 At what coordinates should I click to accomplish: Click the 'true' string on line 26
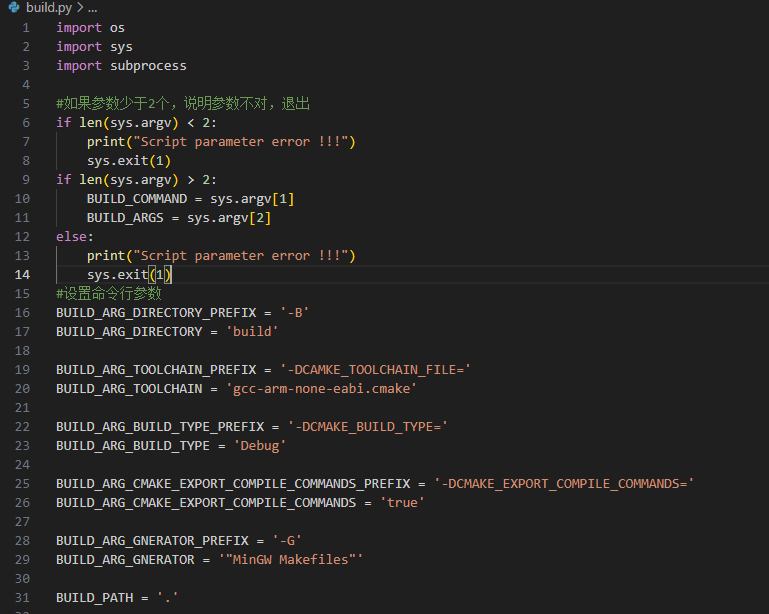coord(402,503)
